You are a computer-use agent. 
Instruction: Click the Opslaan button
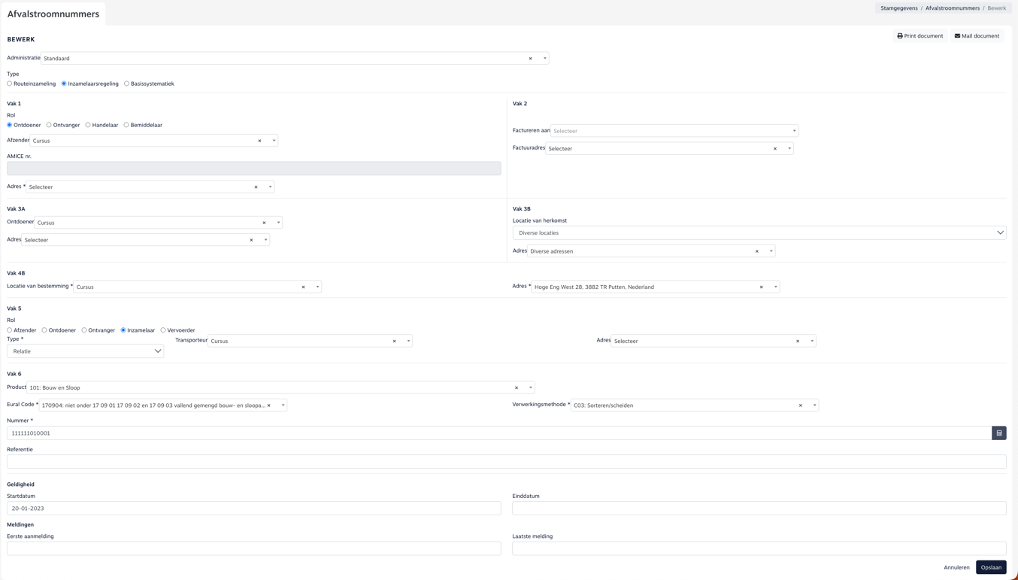pyautogui.click(x=990, y=567)
